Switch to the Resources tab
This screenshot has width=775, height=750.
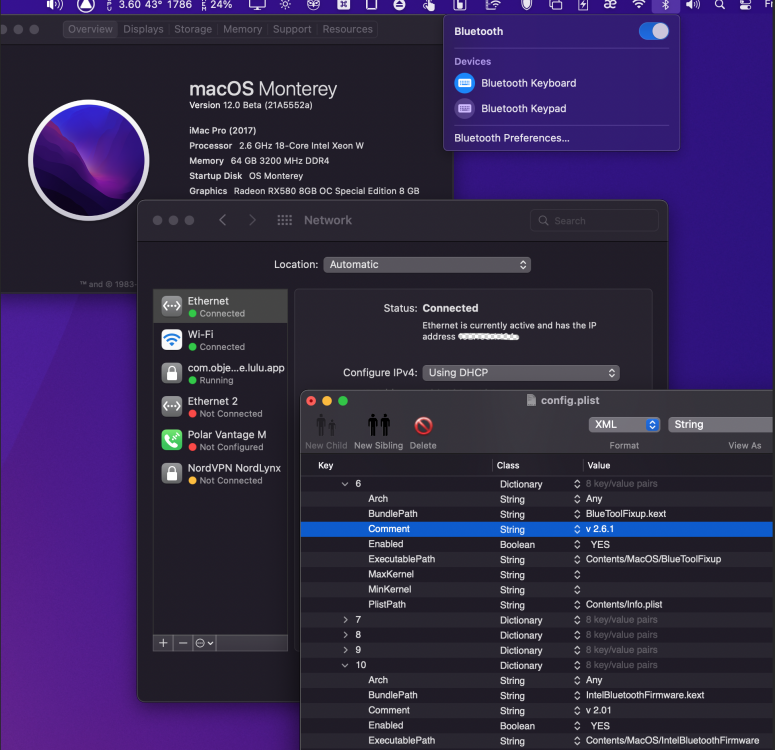coord(347,29)
